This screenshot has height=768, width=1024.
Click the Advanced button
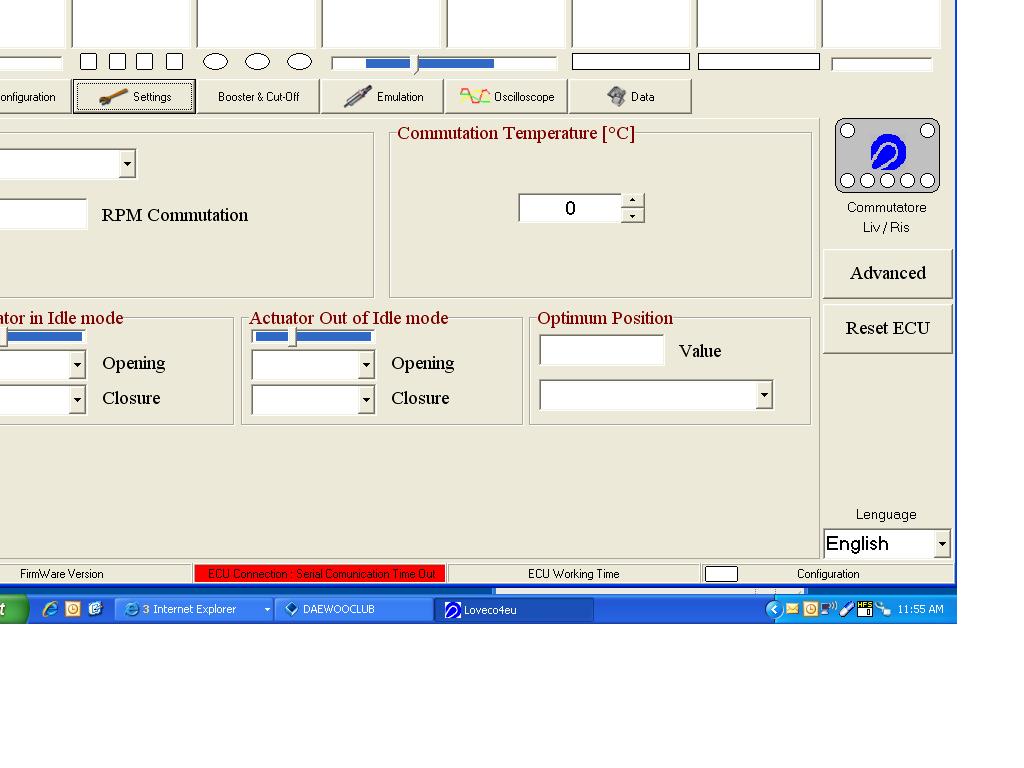pyautogui.click(x=887, y=273)
